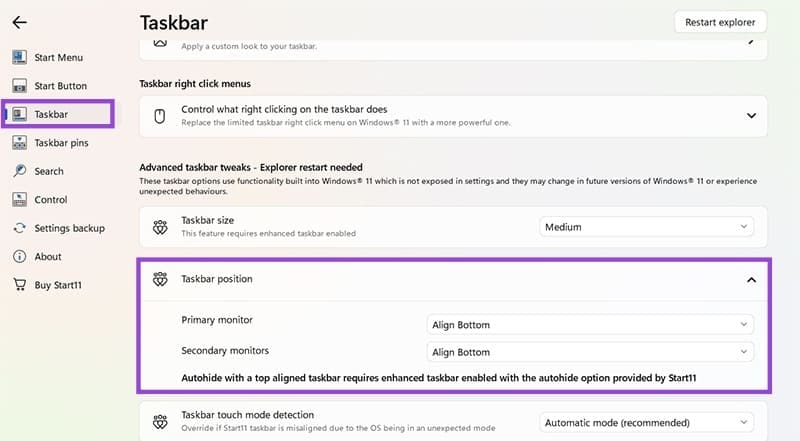Click the Control sidebar icon
Screen dimensions: 800x441
[x=19, y=200]
